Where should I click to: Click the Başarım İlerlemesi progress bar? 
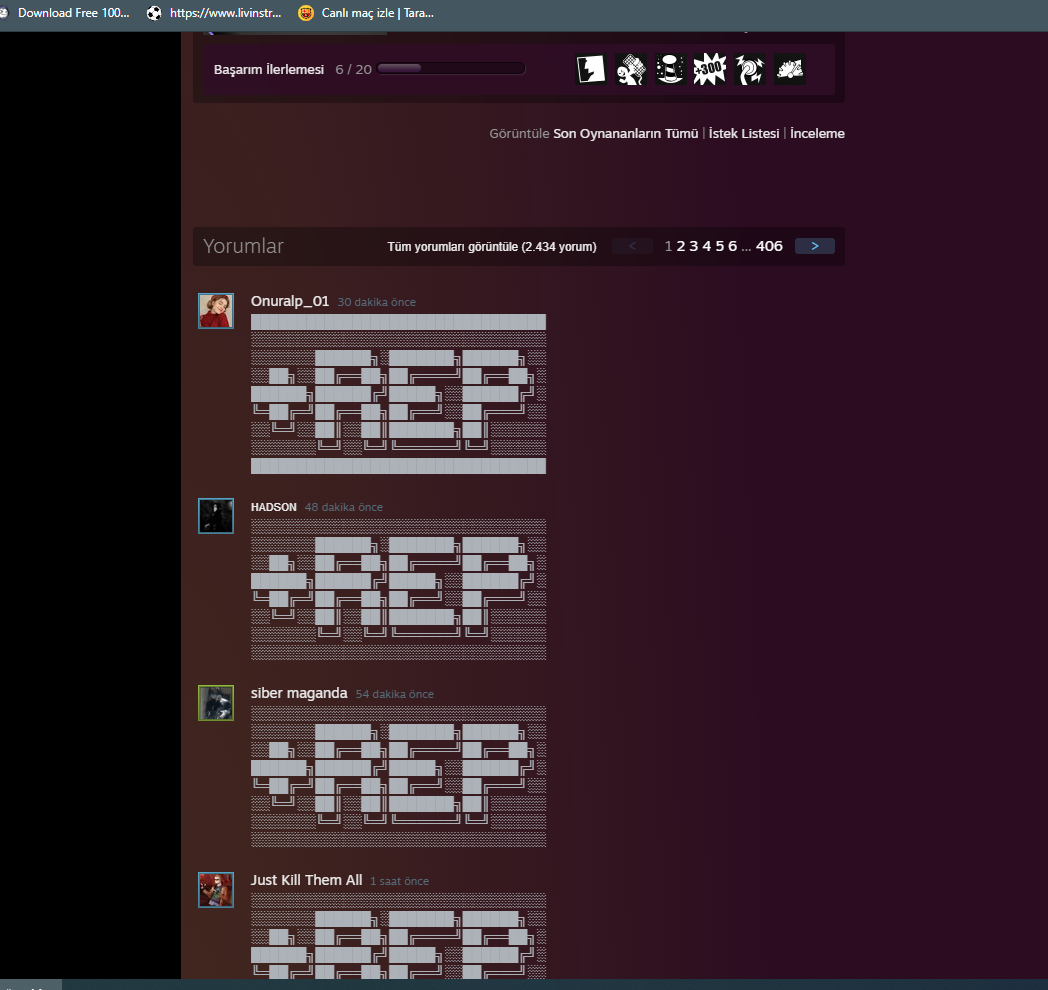tap(450, 68)
